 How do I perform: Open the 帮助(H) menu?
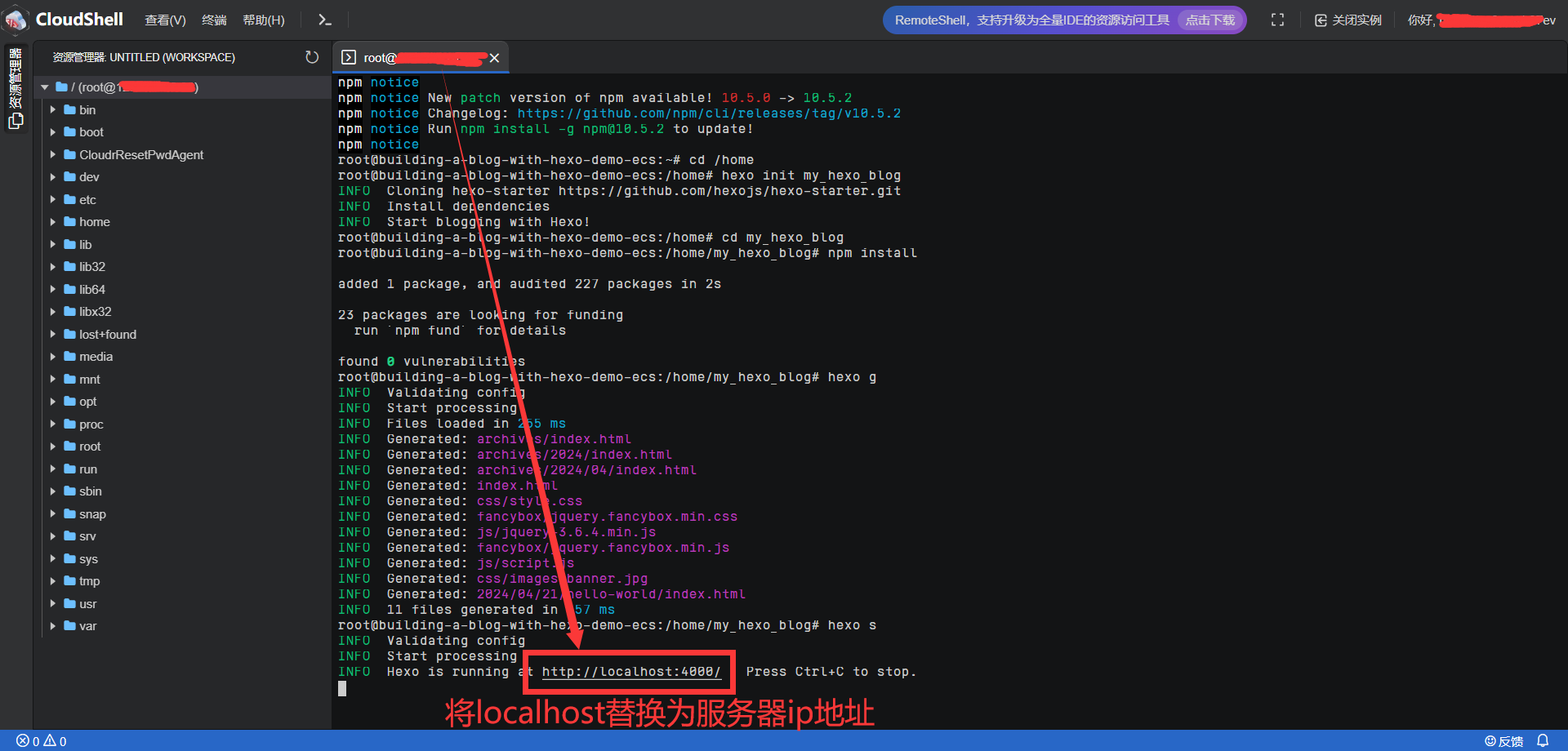(263, 20)
